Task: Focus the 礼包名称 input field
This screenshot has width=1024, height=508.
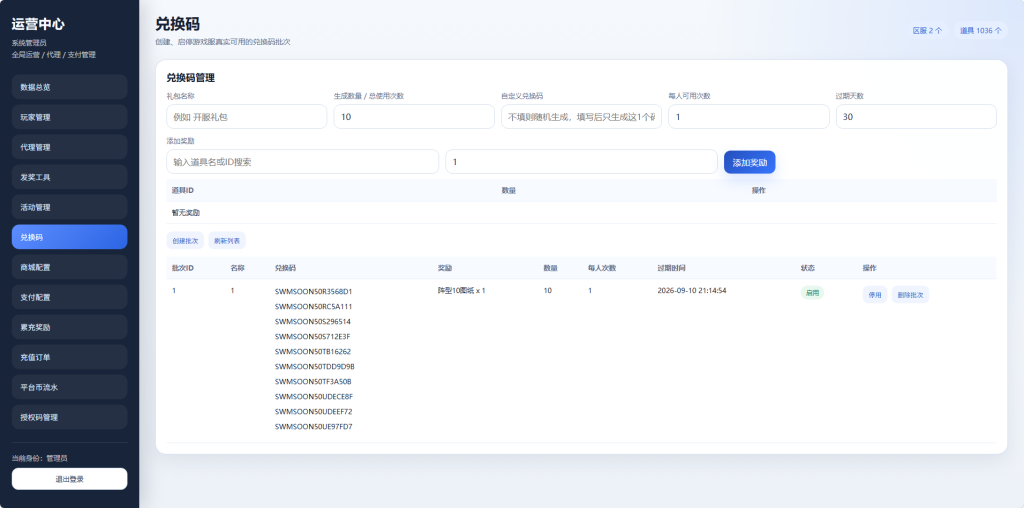Action: (247, 117)
